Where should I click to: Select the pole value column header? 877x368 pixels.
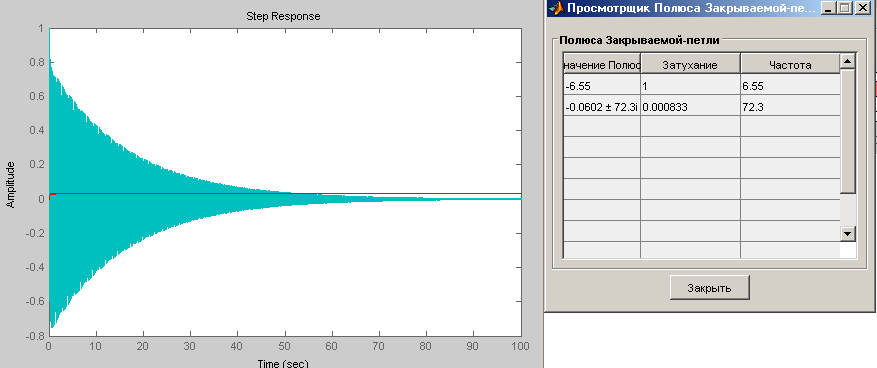pos(602,64)
